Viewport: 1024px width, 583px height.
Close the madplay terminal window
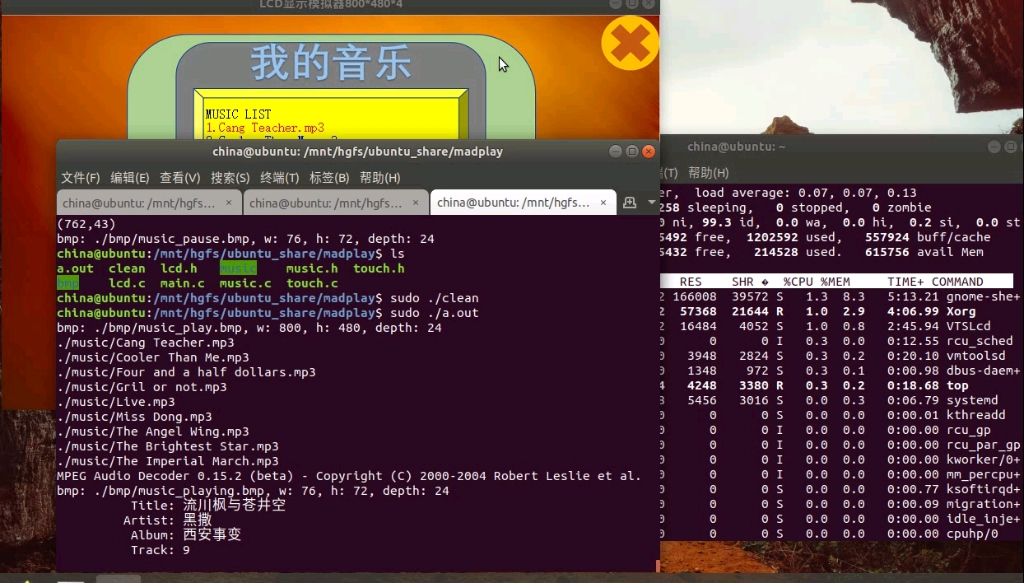tap(648, 151)
